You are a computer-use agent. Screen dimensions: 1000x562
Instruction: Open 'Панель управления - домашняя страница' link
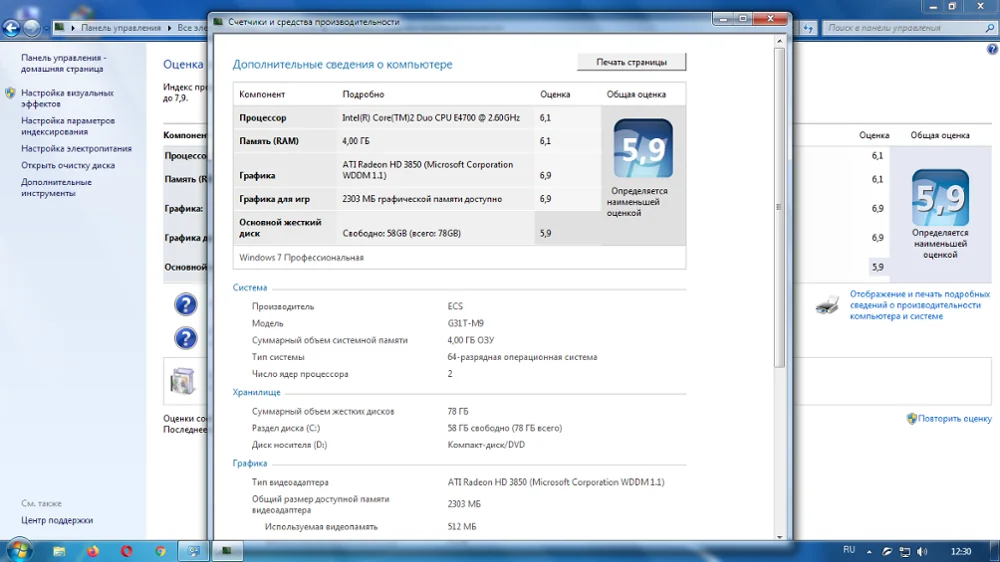click(x=64, y=63)
